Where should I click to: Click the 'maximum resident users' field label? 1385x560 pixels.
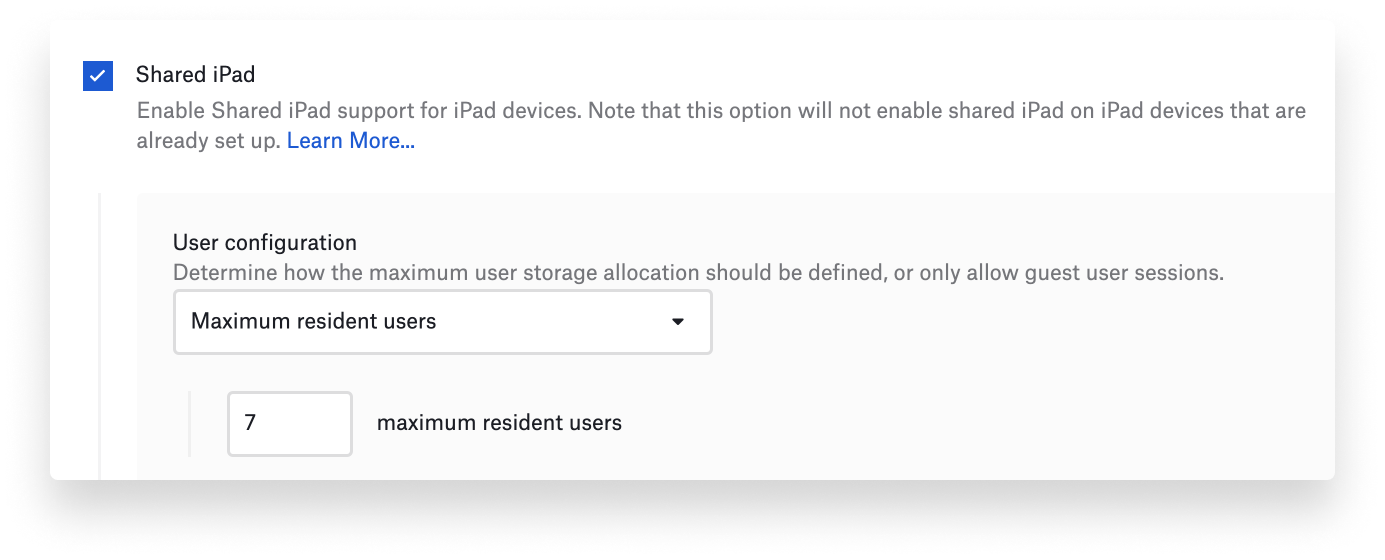tap(499, 423)
